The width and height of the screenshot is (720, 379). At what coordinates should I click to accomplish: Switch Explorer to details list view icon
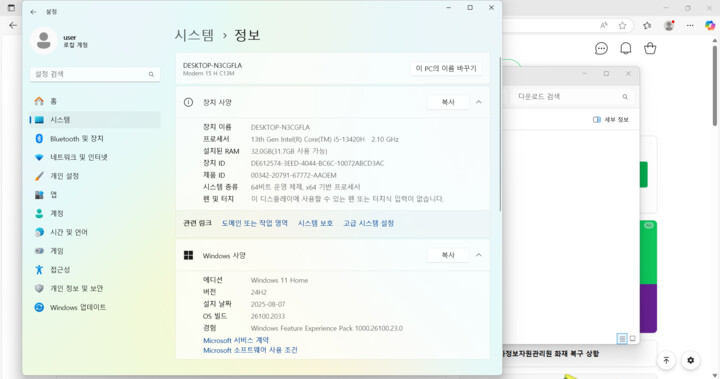click(x=622, y=339)
